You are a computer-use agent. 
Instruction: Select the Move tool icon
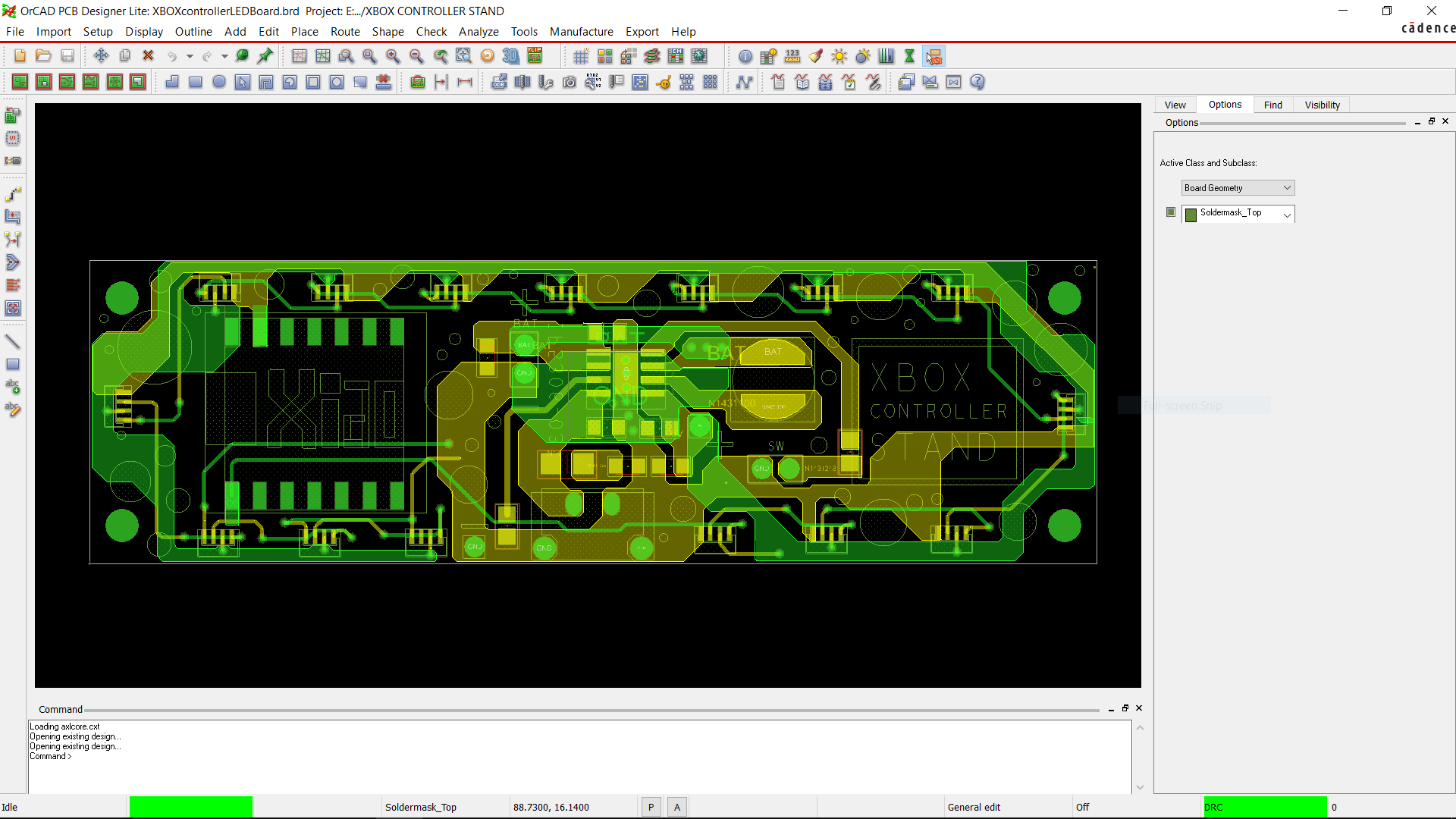[x=101, y=56]
